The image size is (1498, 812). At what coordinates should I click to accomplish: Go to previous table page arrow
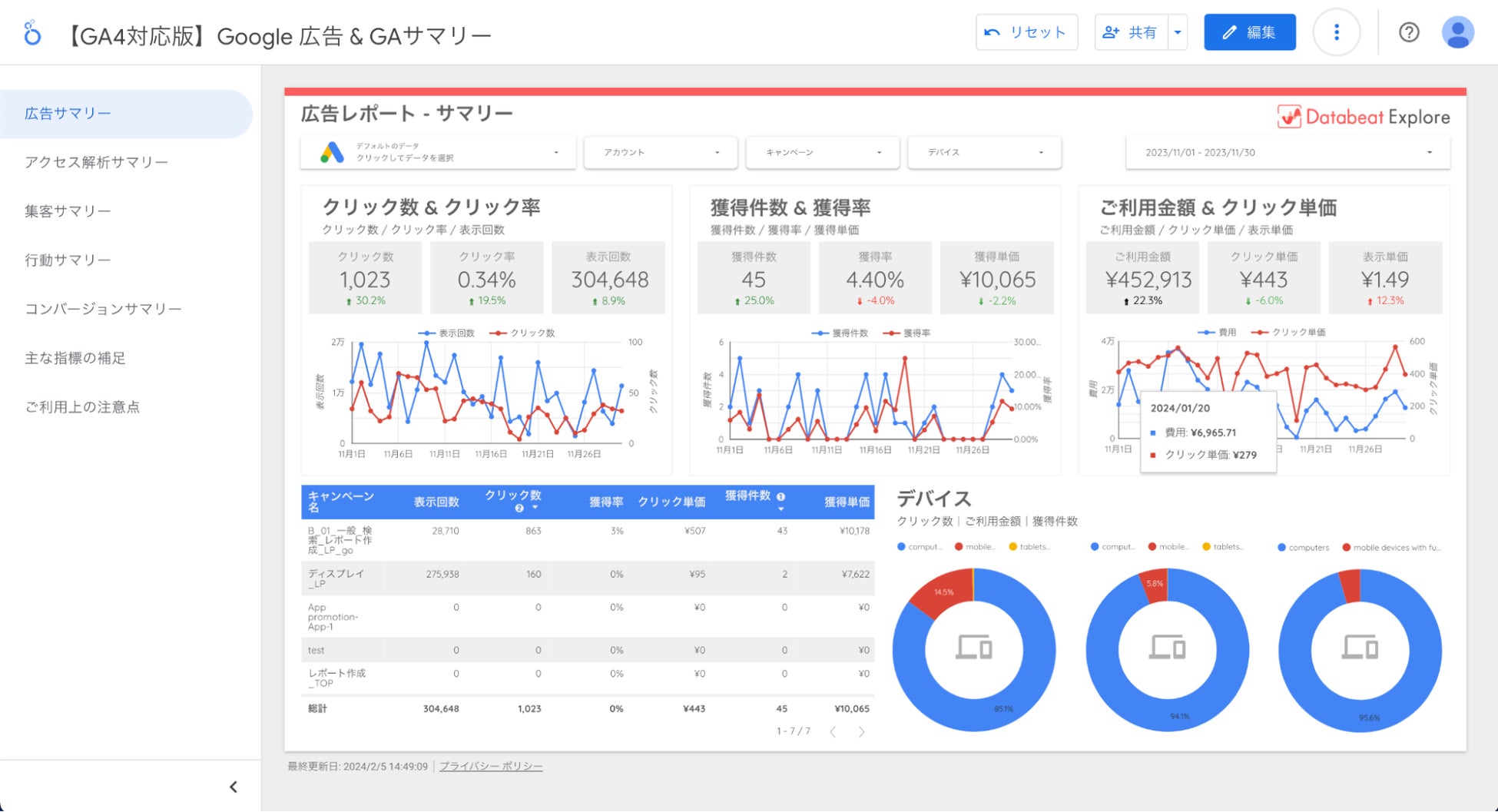tap(833, 731)
